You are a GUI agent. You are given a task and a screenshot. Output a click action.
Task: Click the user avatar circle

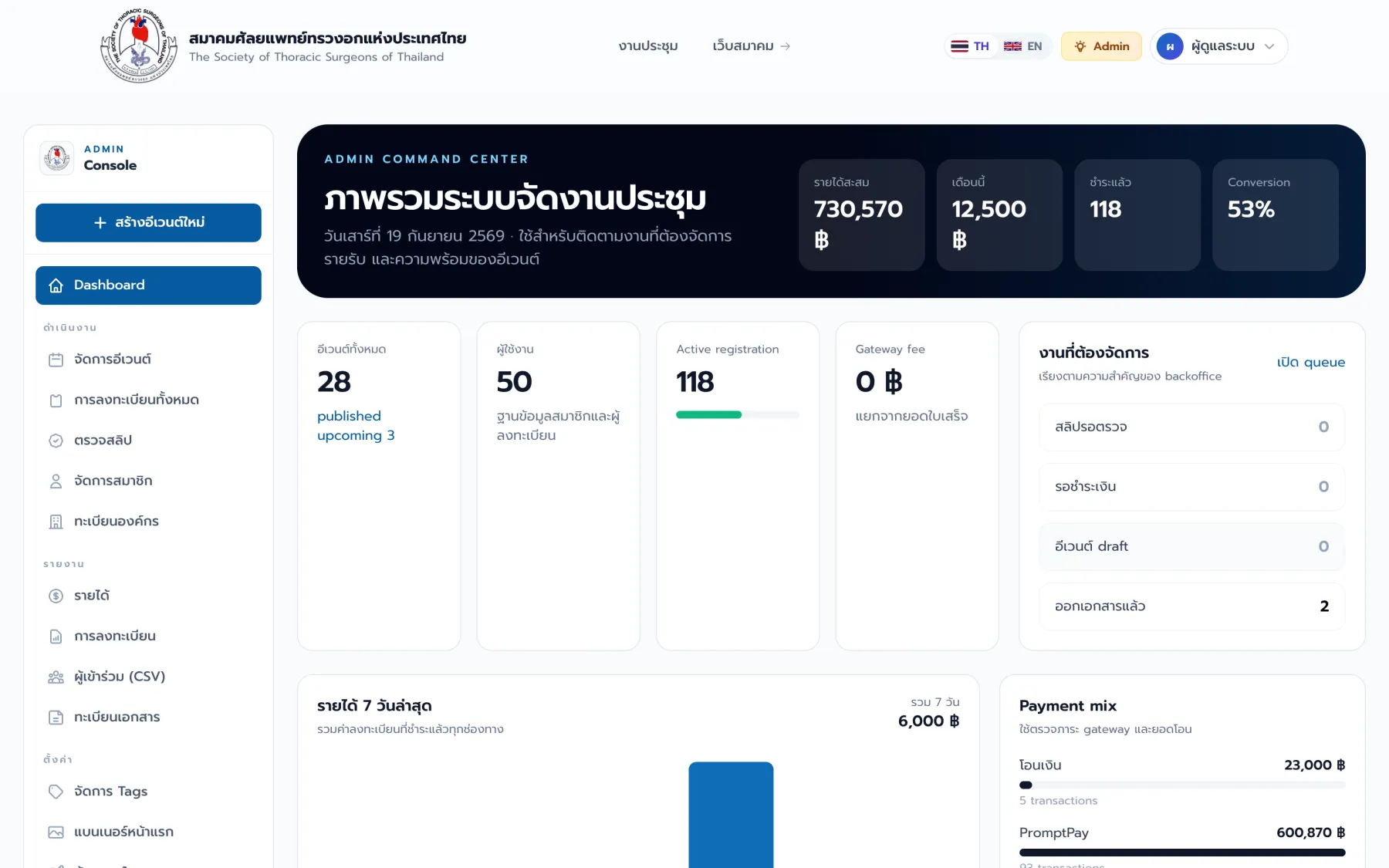click(1170, 46)
